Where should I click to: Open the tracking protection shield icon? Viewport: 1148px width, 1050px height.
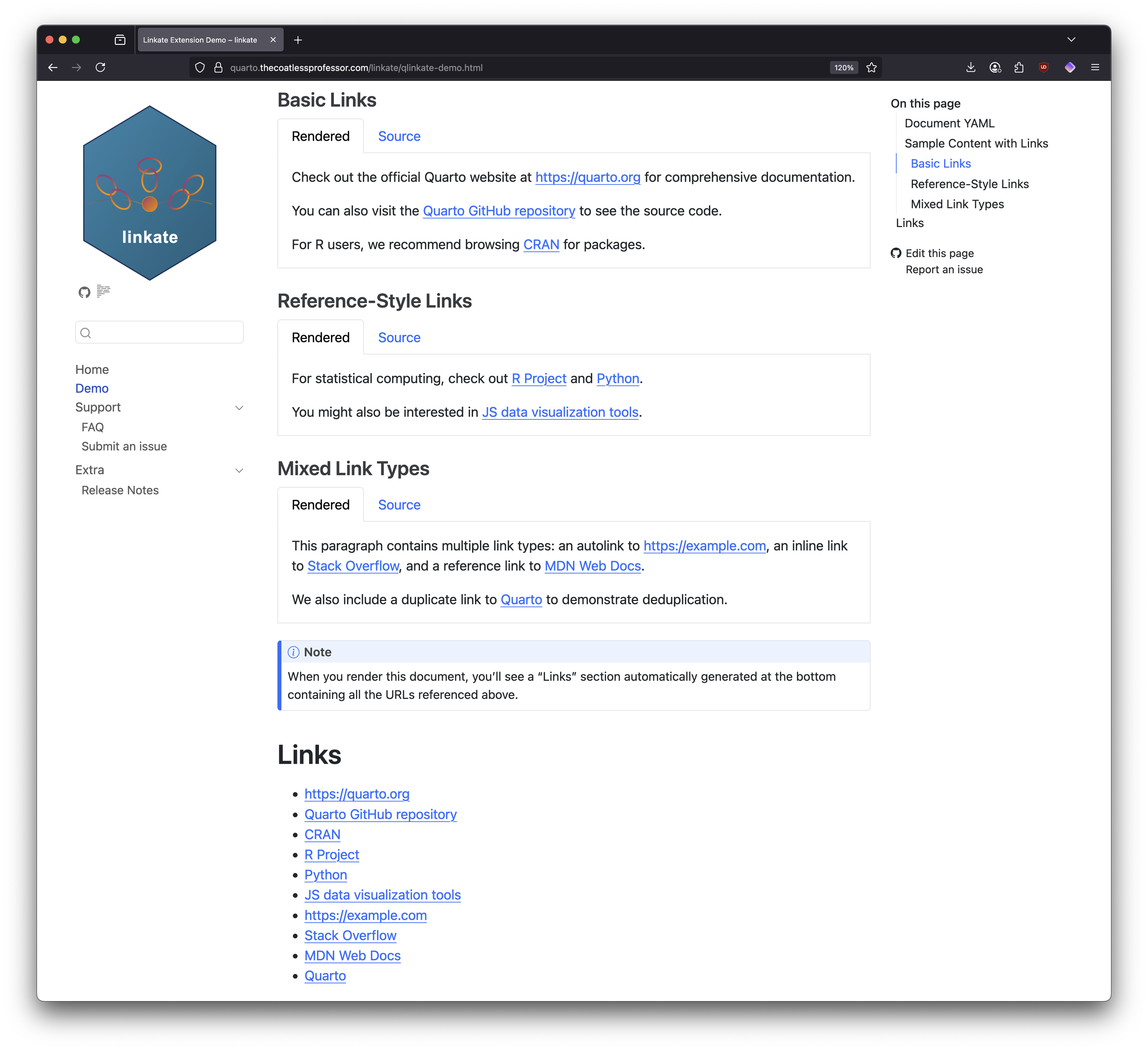pos(200,67)
